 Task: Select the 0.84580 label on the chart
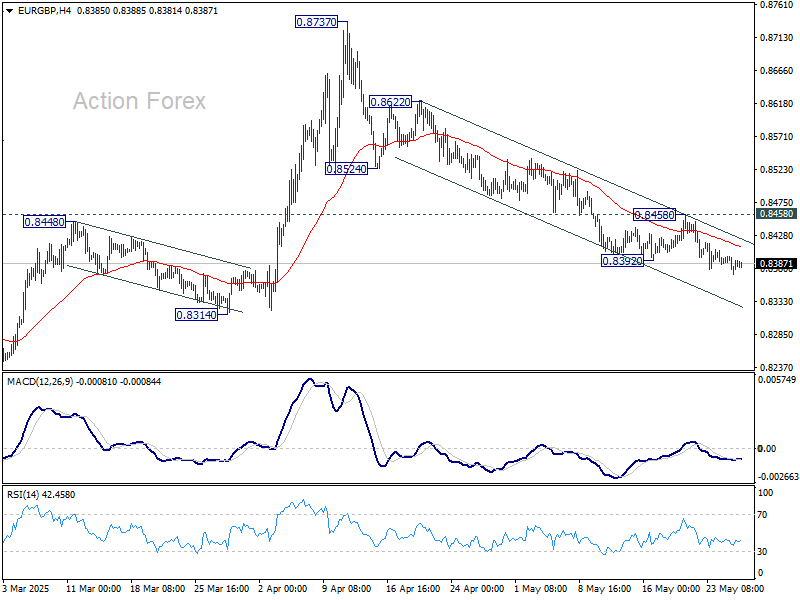click(x=654, y=214)
